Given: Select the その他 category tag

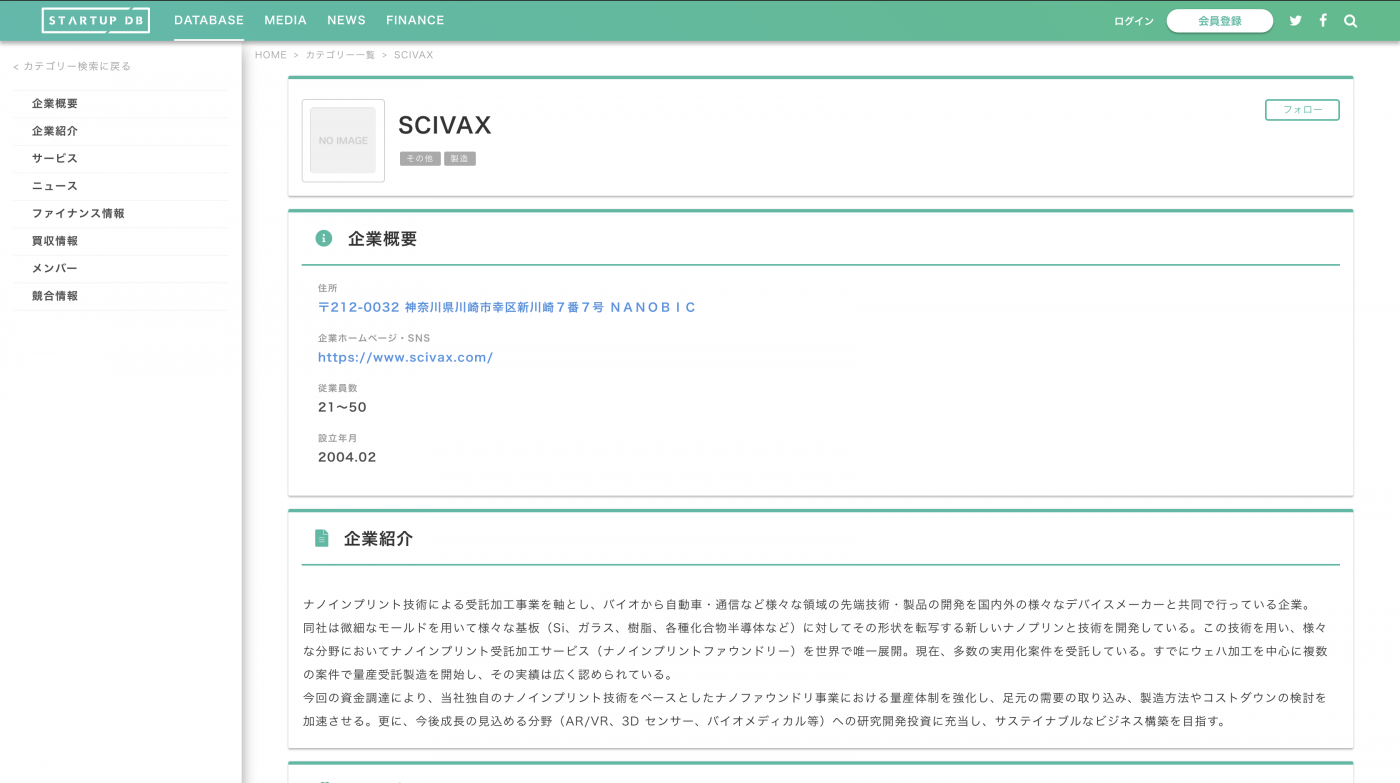Looking at the screenshot, I should [x=419, y=158].
